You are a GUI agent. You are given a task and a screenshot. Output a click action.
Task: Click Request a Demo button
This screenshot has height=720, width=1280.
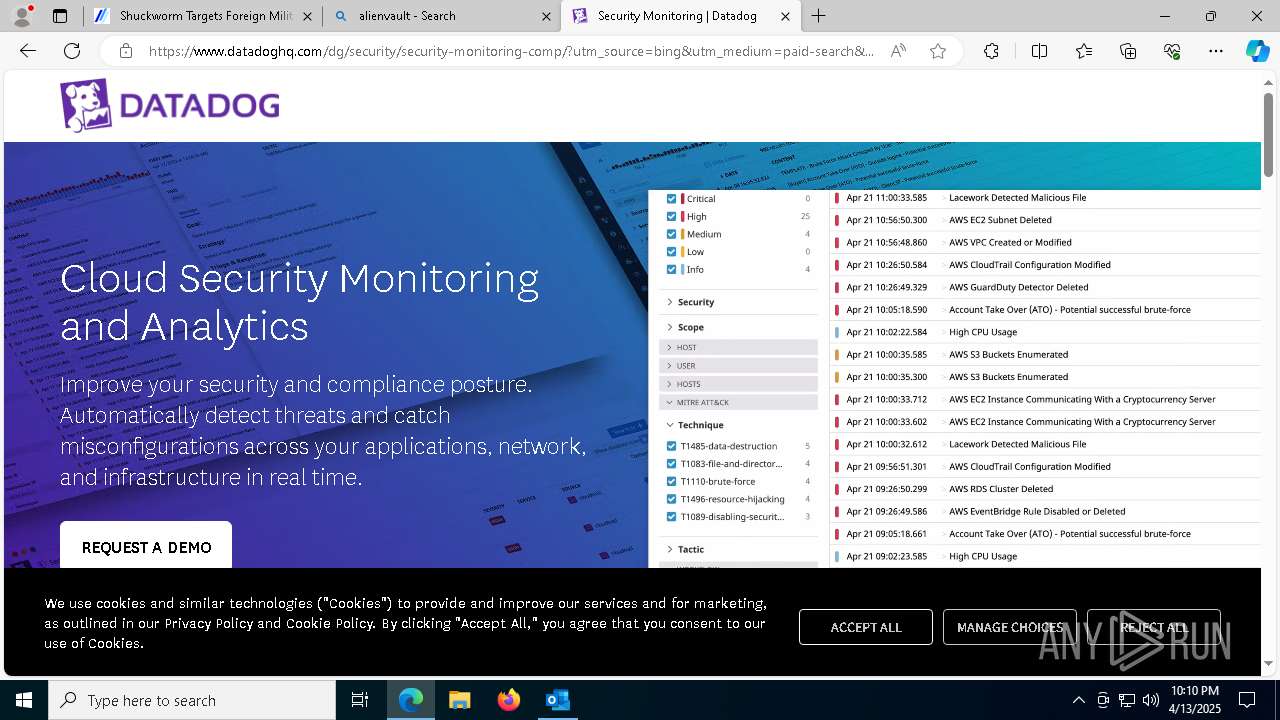[x=146, y=547]
